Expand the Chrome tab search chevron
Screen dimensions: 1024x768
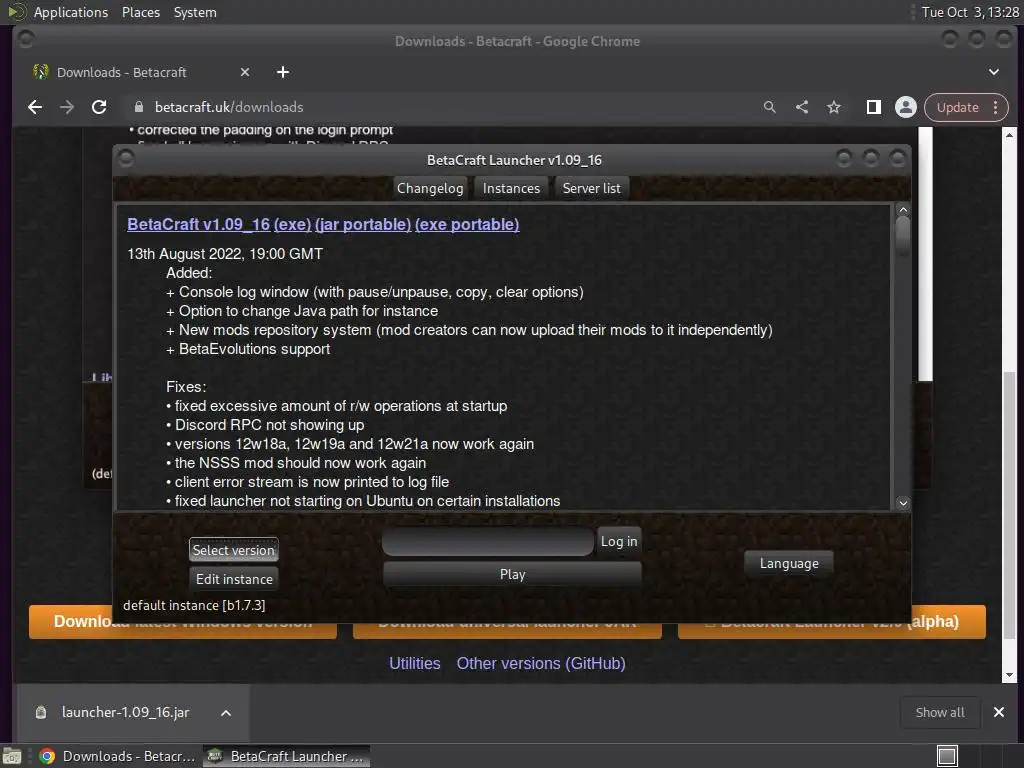(994, 72)
